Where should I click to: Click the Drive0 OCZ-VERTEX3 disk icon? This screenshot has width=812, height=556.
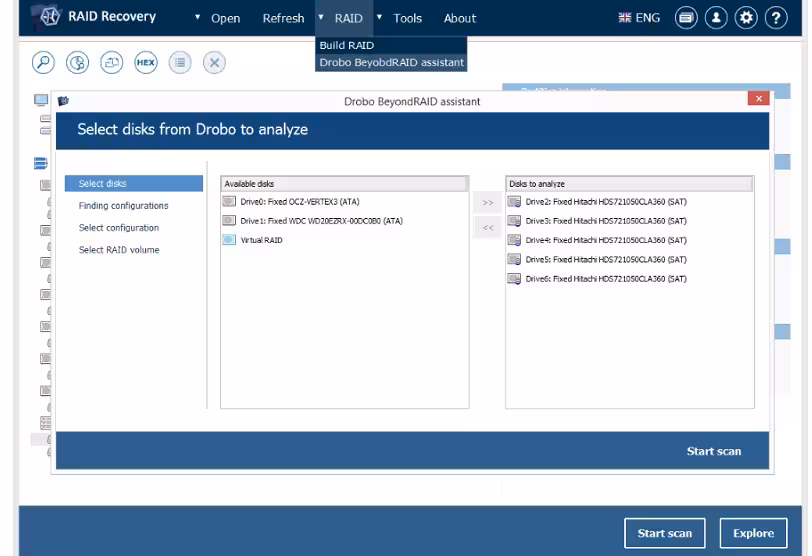(229, 201)
